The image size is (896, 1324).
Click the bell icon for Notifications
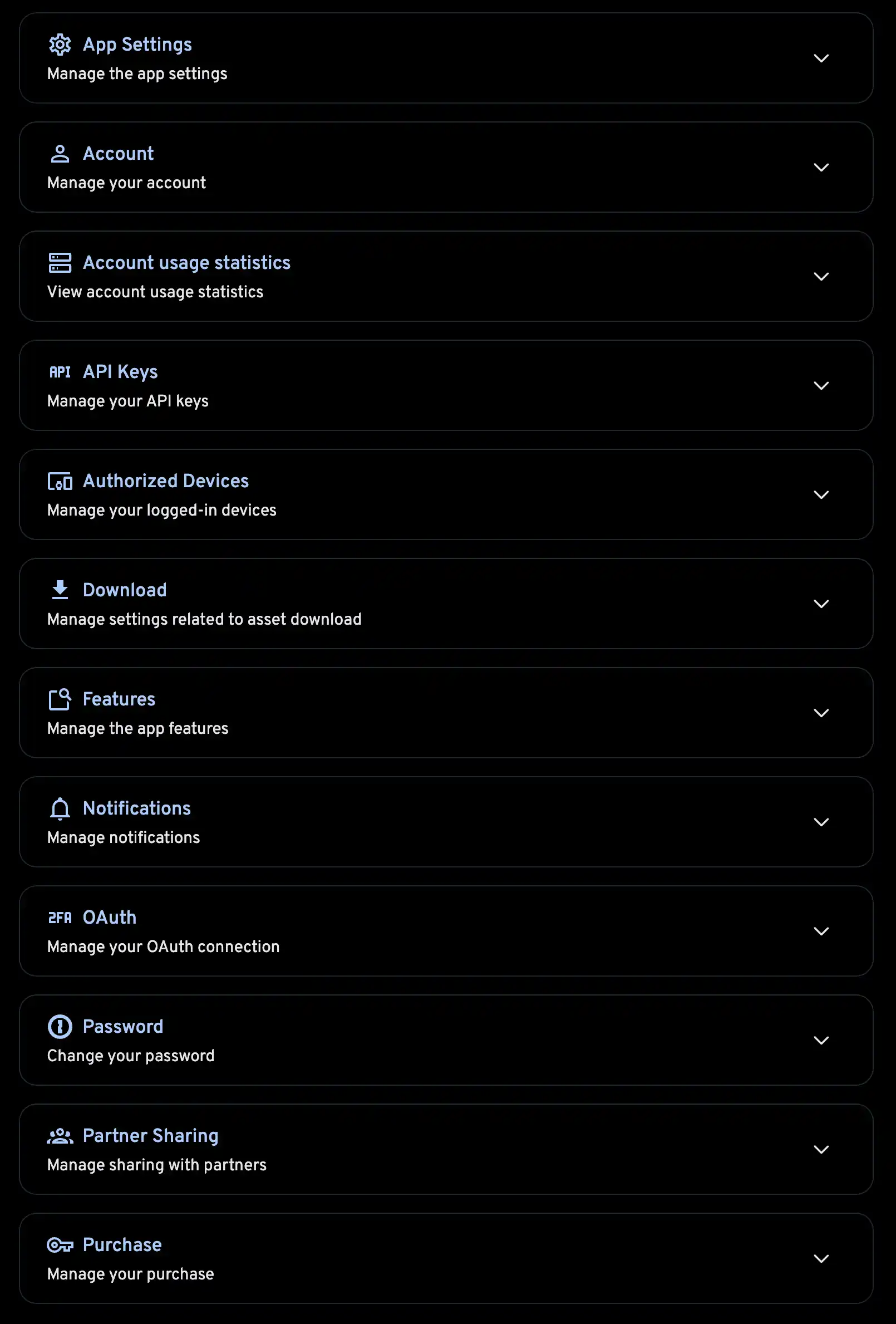click(60, 808)
